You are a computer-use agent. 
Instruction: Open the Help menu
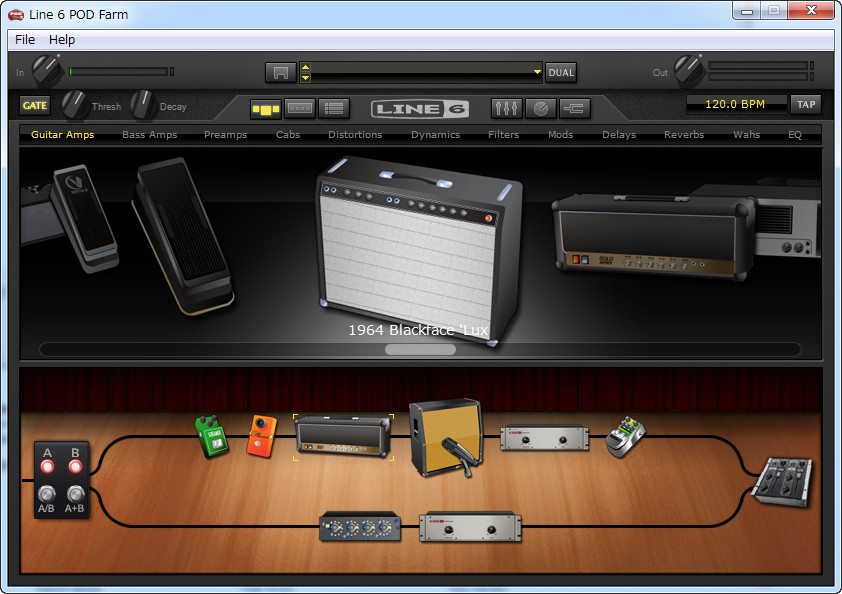tap(62, 40)
